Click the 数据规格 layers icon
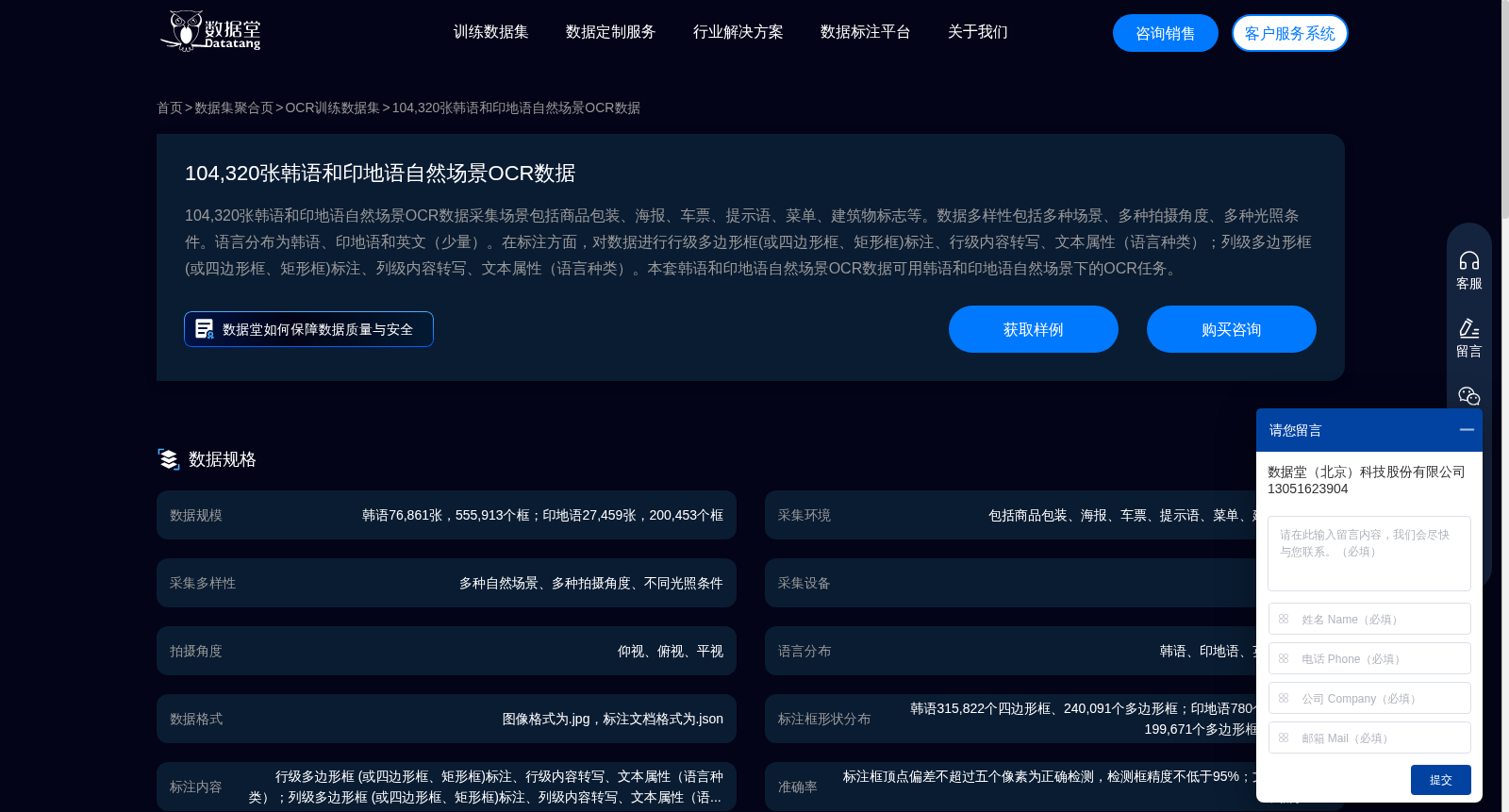The width and height of the screenshot is (1509, 812). (x=169, y=459)
